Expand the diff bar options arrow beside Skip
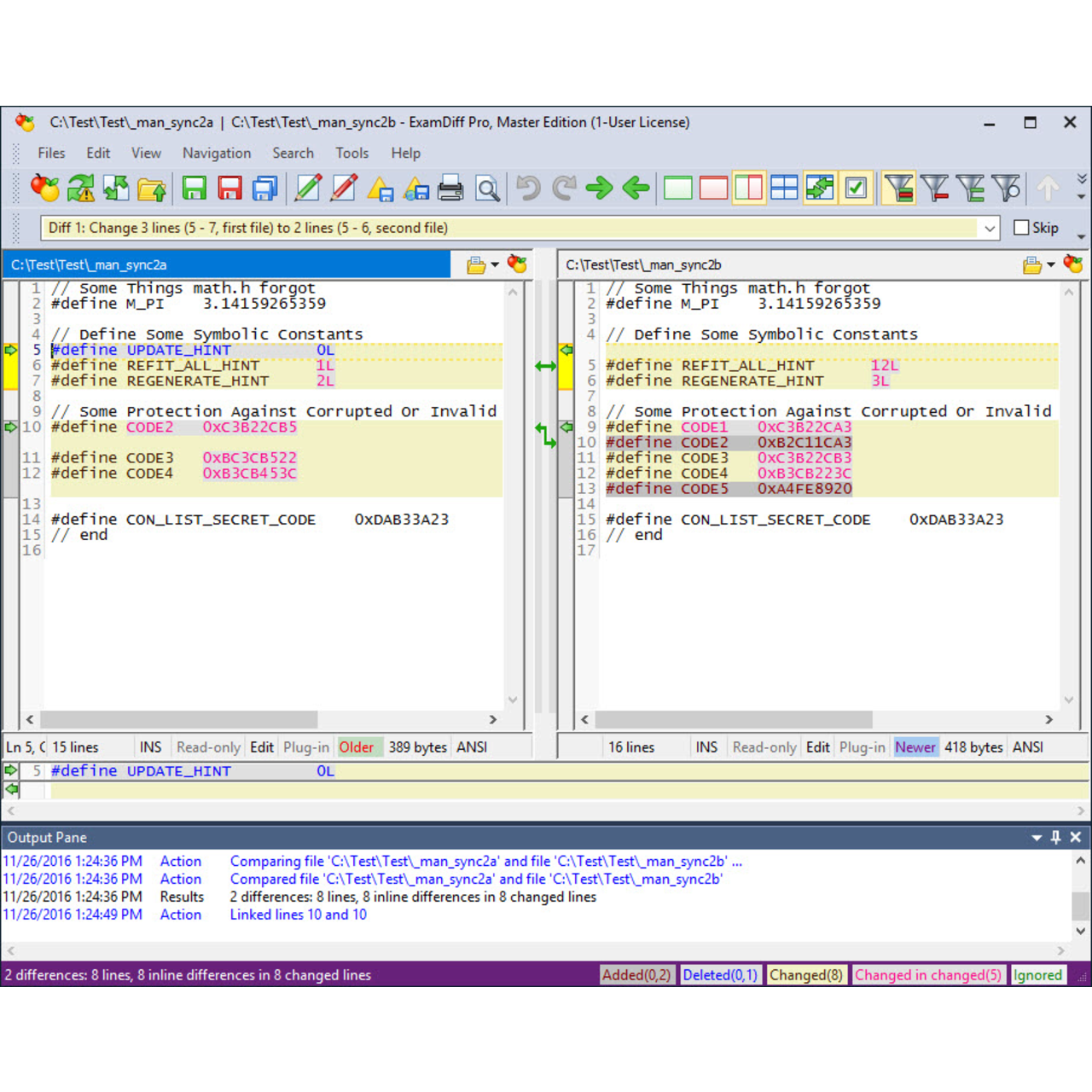This screenshot has width=1092, height=1092. click(x=1081, y=236)
